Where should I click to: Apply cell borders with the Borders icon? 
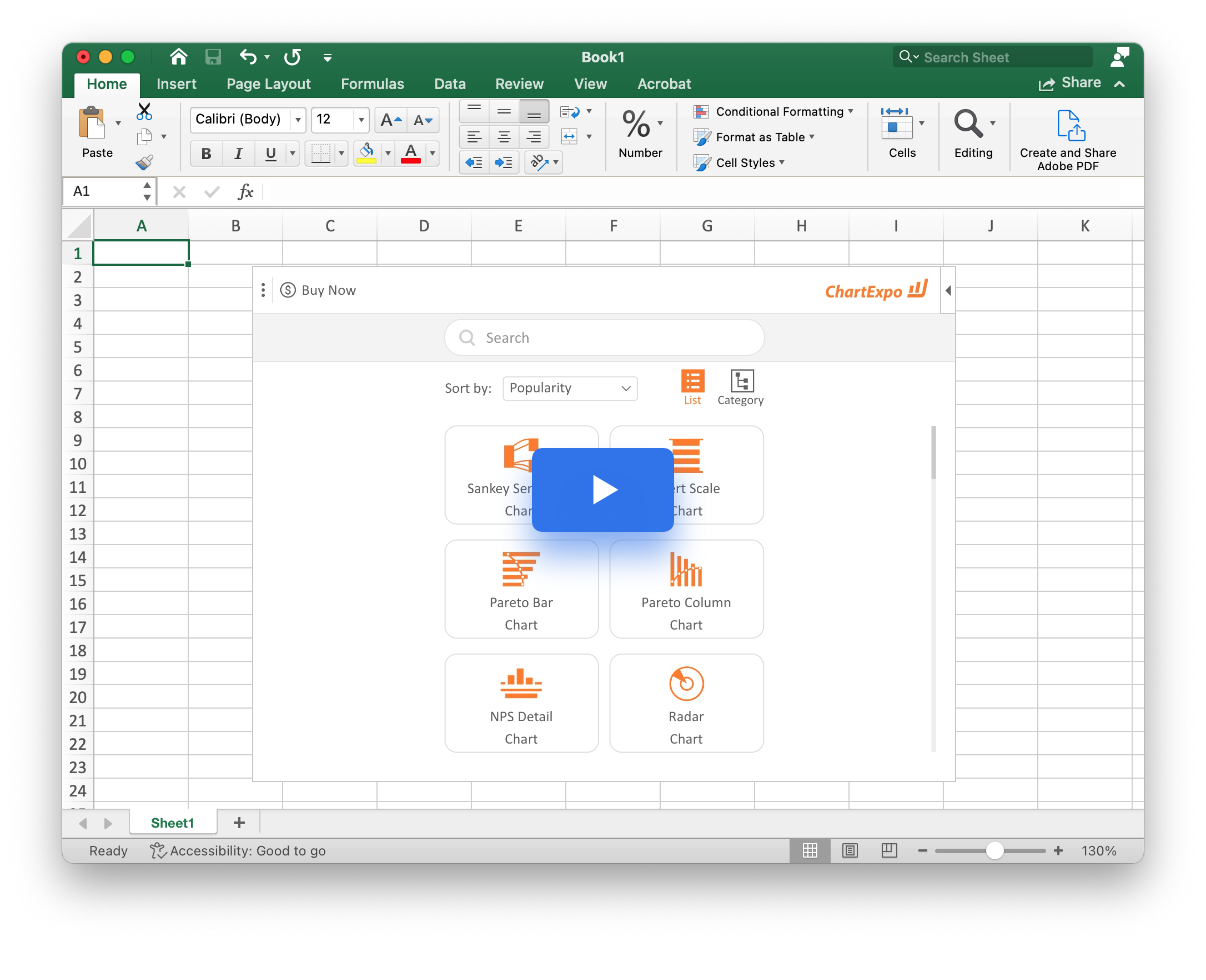pyautogui.click(x=320, y=153)
